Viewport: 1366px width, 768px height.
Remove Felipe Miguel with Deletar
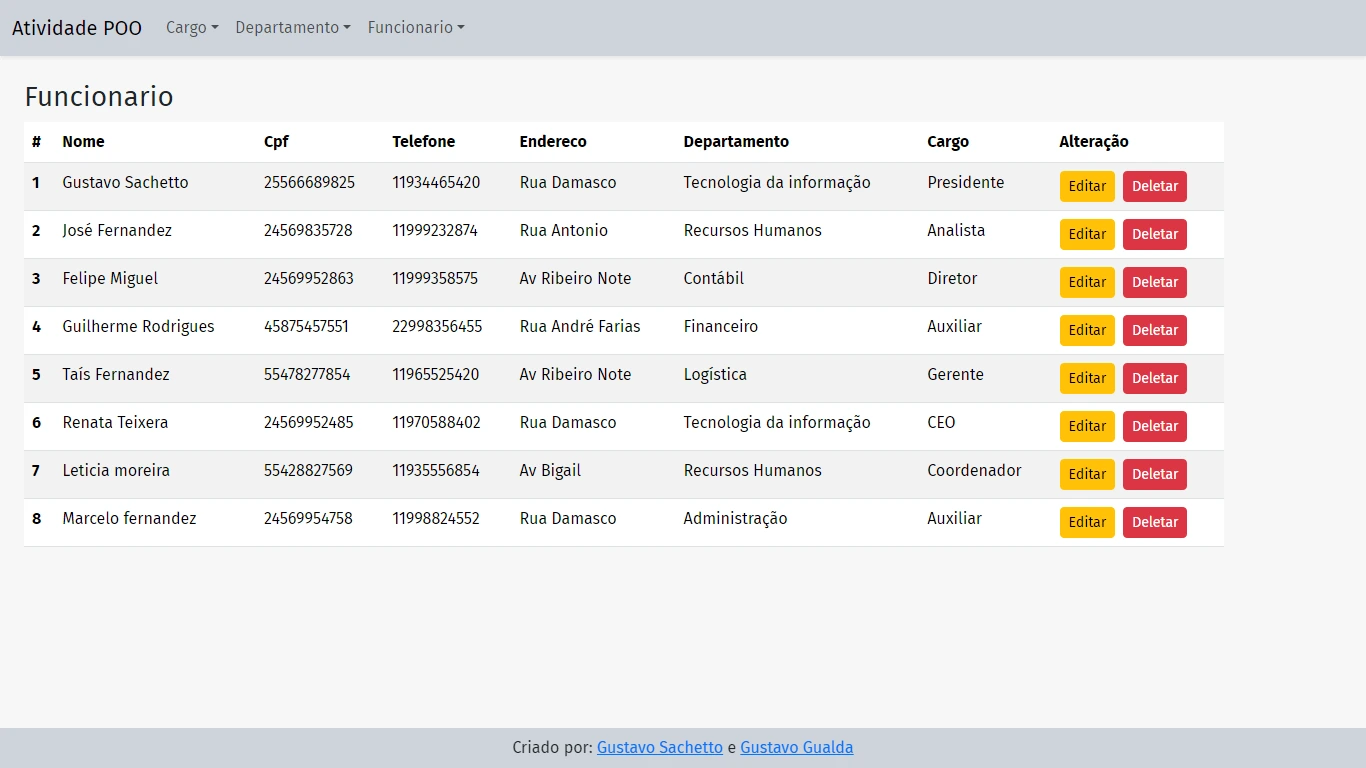[x=1154, y=282]
